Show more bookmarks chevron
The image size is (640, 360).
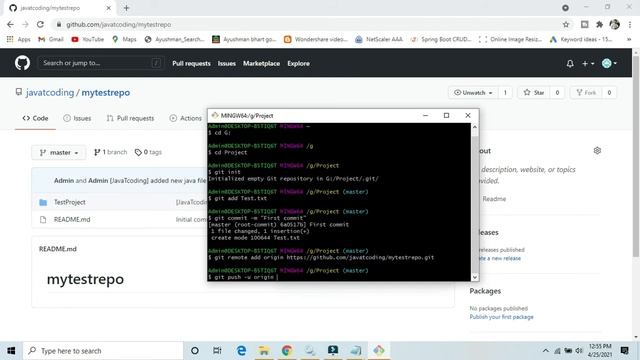pyautogui.click(x=629, y=39)
